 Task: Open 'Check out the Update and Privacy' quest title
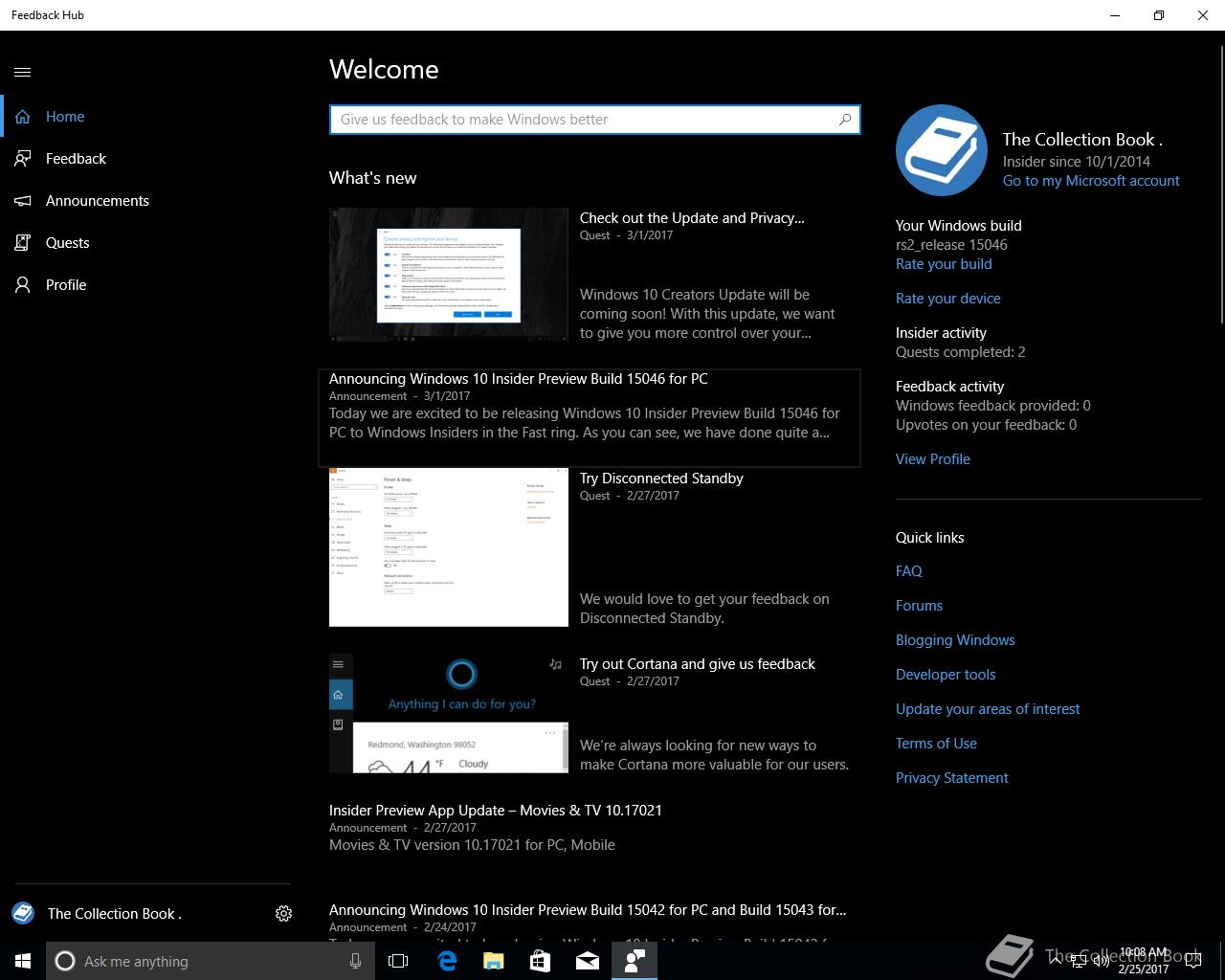pos(692,218)
